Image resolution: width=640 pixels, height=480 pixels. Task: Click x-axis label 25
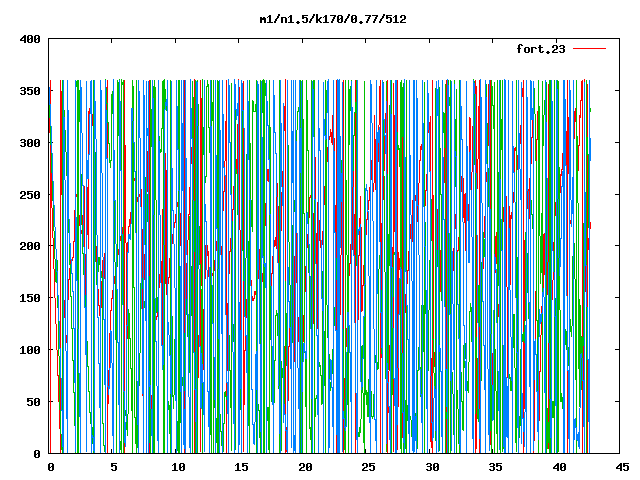pos(368,467)
